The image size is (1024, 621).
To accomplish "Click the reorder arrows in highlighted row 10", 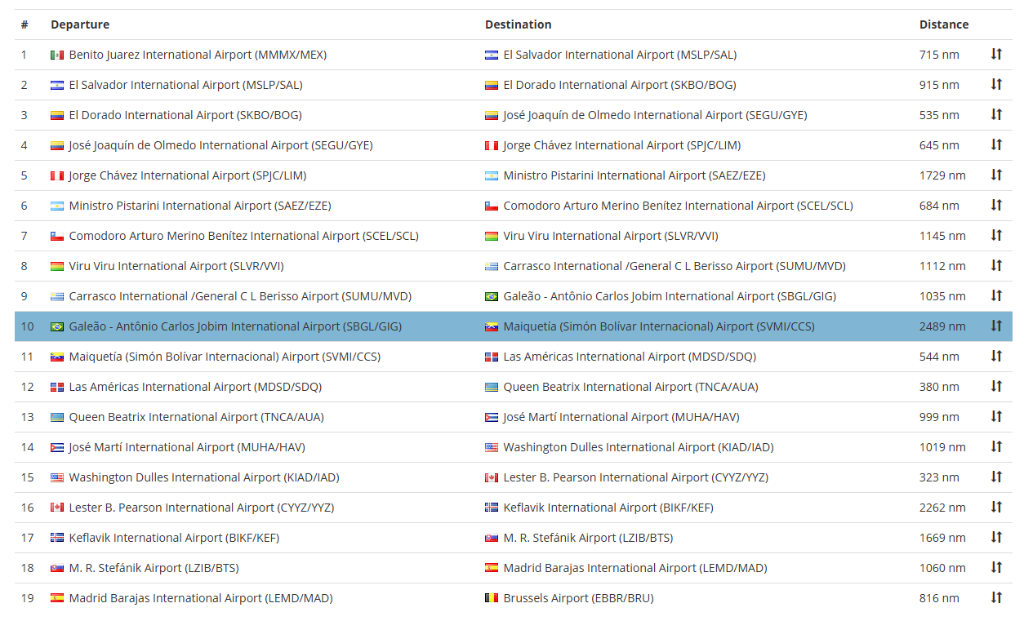I will [996, 326].
